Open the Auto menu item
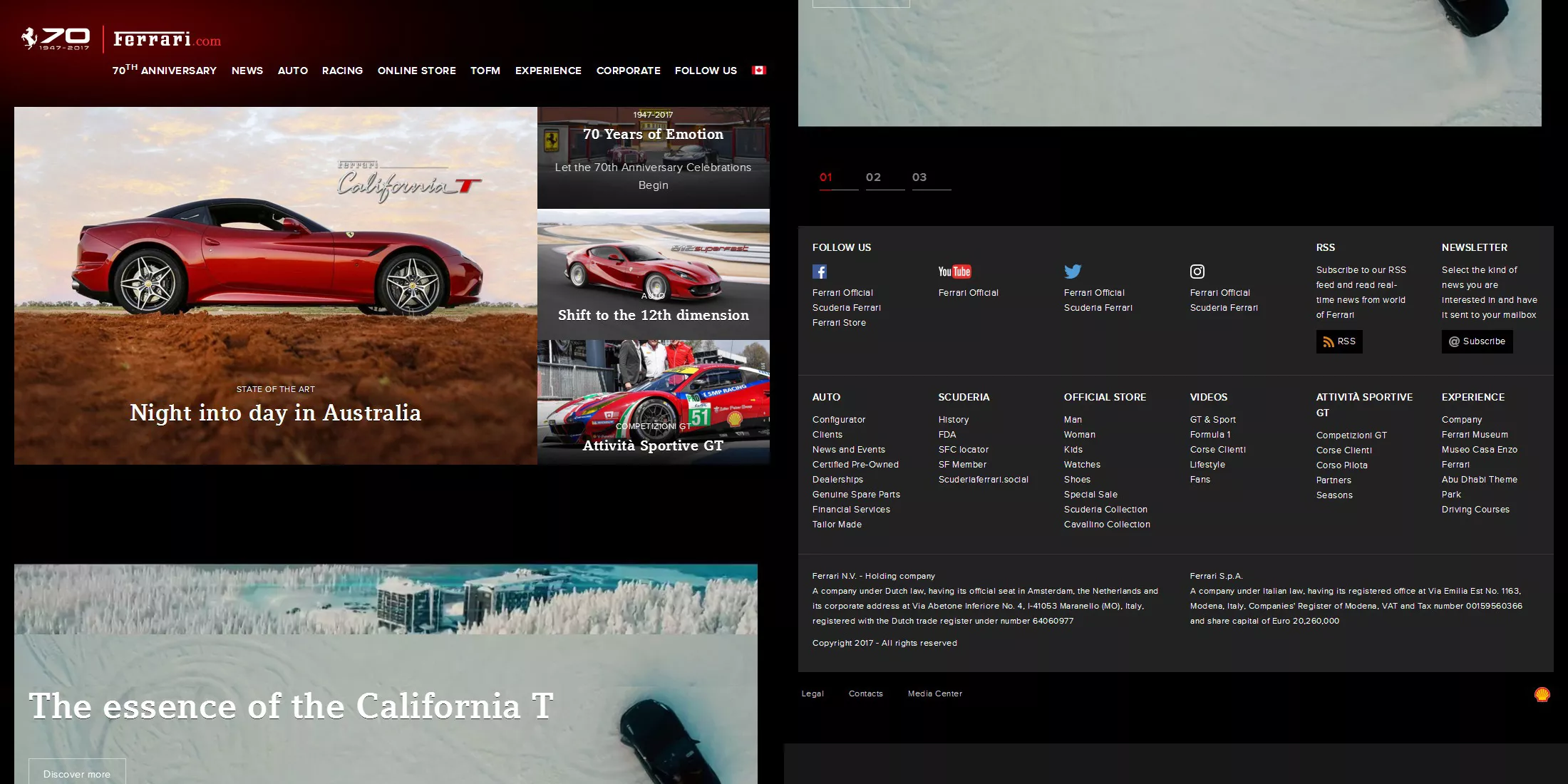Image resolution: width=1568 pixels, height=784 pixels. pos(293,71)
